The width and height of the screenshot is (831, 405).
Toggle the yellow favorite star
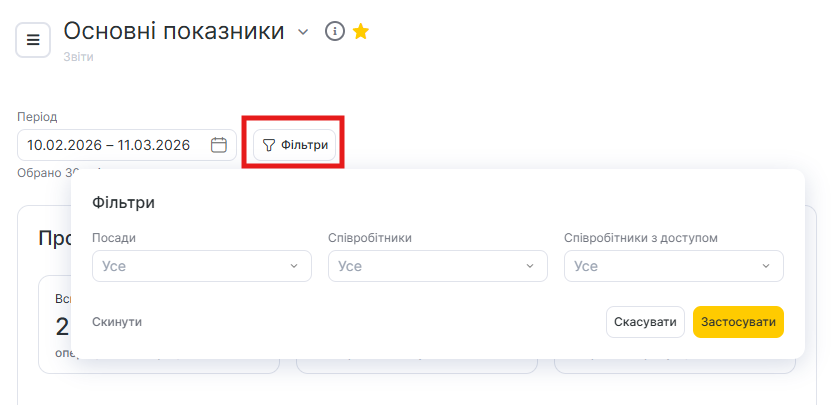(x=361, y=32)
